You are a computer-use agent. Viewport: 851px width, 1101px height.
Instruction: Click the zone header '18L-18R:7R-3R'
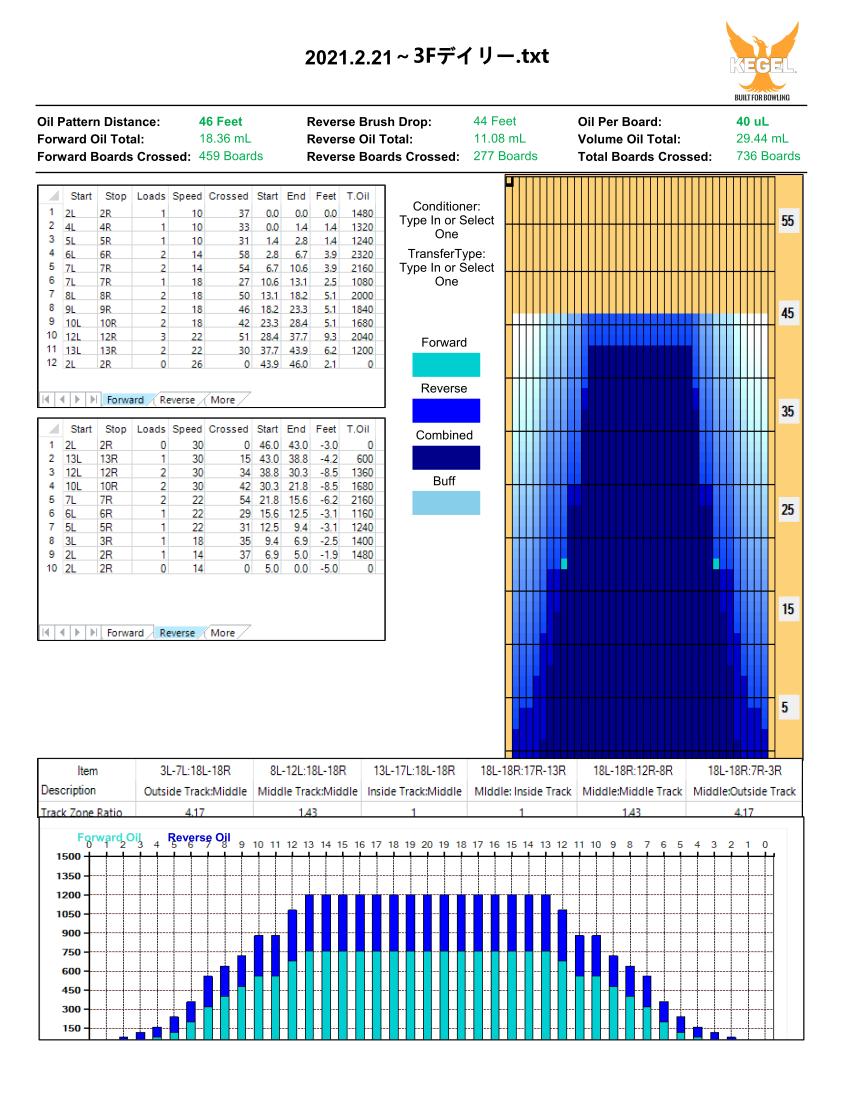tap(744, 771)
